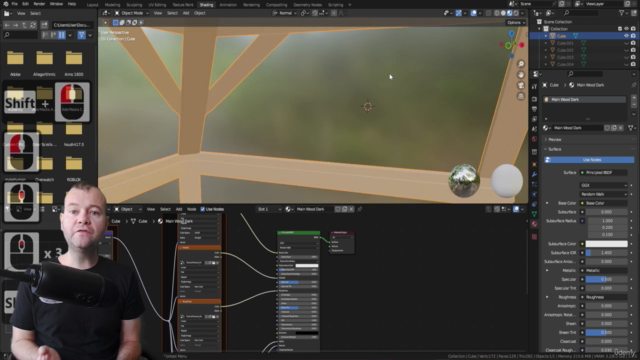This screenshot has width=640, height=360.
Task: Open the Normal orientation dropdown
Action: tap(284, 13)
